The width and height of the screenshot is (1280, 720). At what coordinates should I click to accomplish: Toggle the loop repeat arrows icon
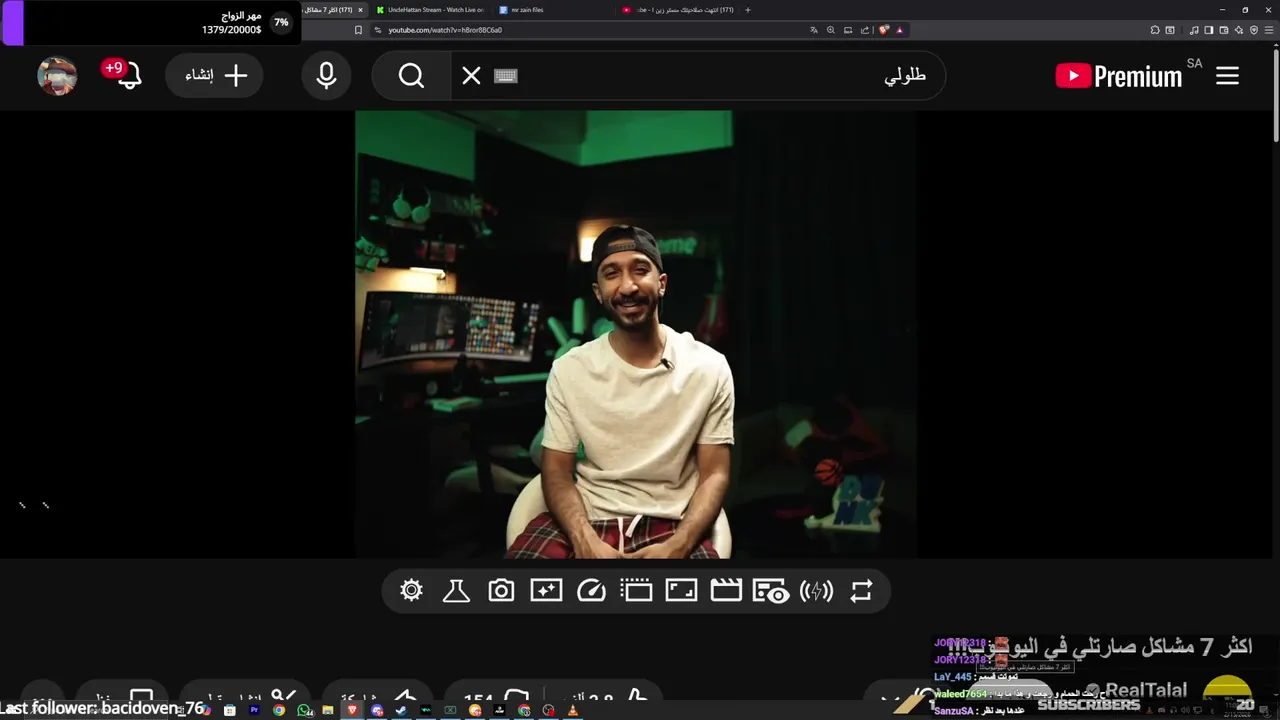coord(861,591)
